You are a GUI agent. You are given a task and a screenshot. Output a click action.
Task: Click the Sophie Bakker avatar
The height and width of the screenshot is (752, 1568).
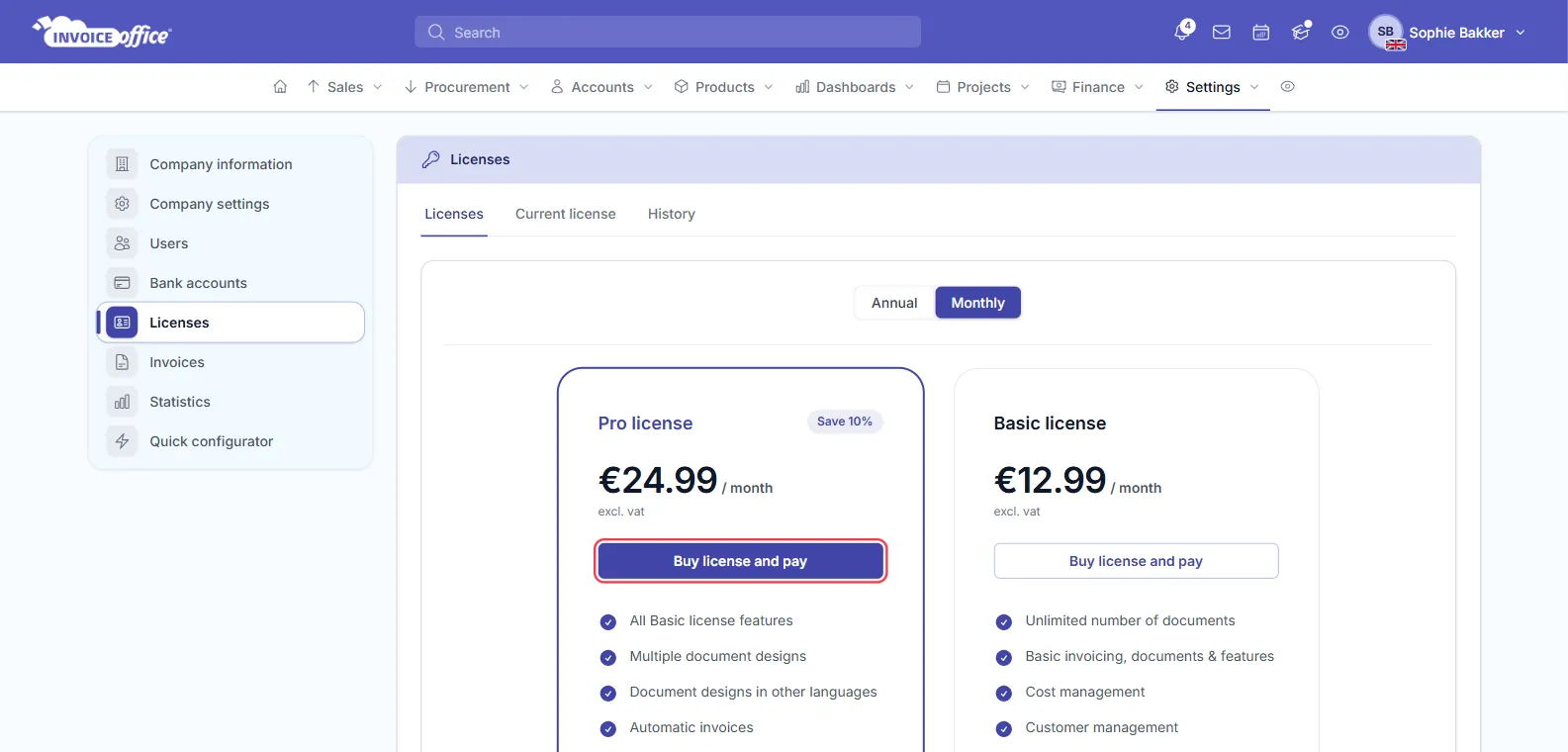click(x=1386, y=32)
